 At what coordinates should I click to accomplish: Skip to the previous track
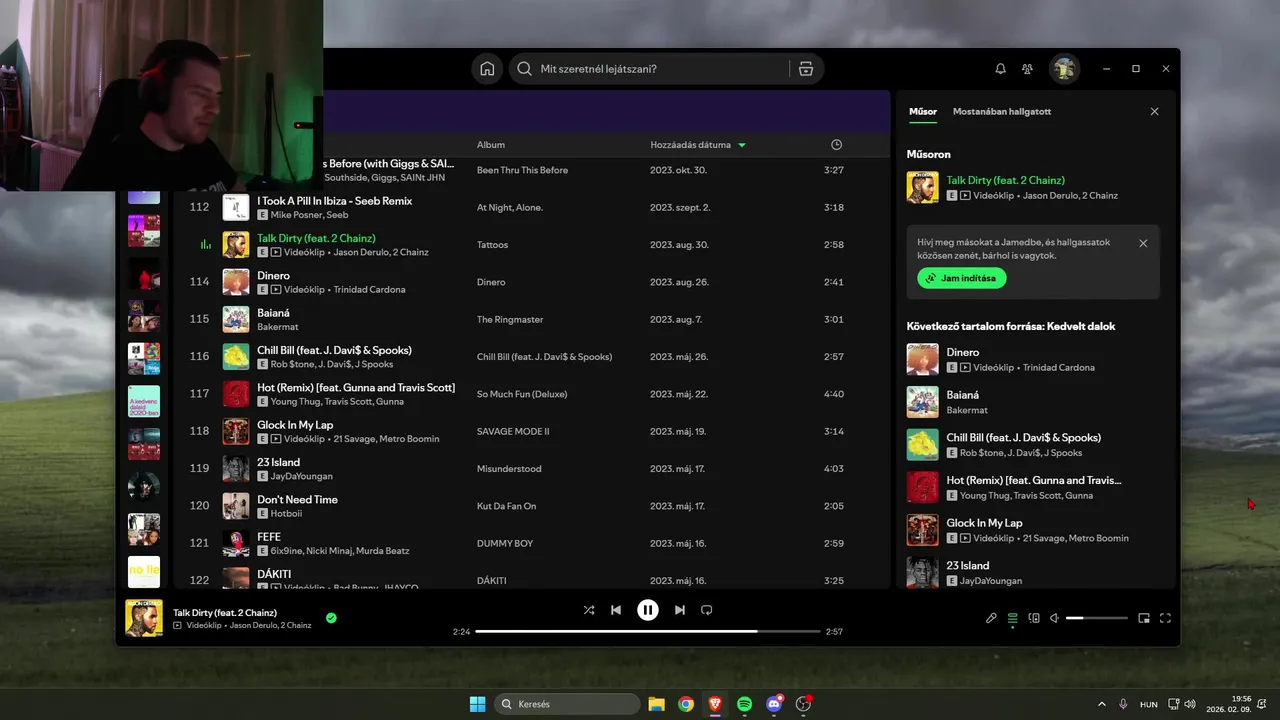pos(616,610)
